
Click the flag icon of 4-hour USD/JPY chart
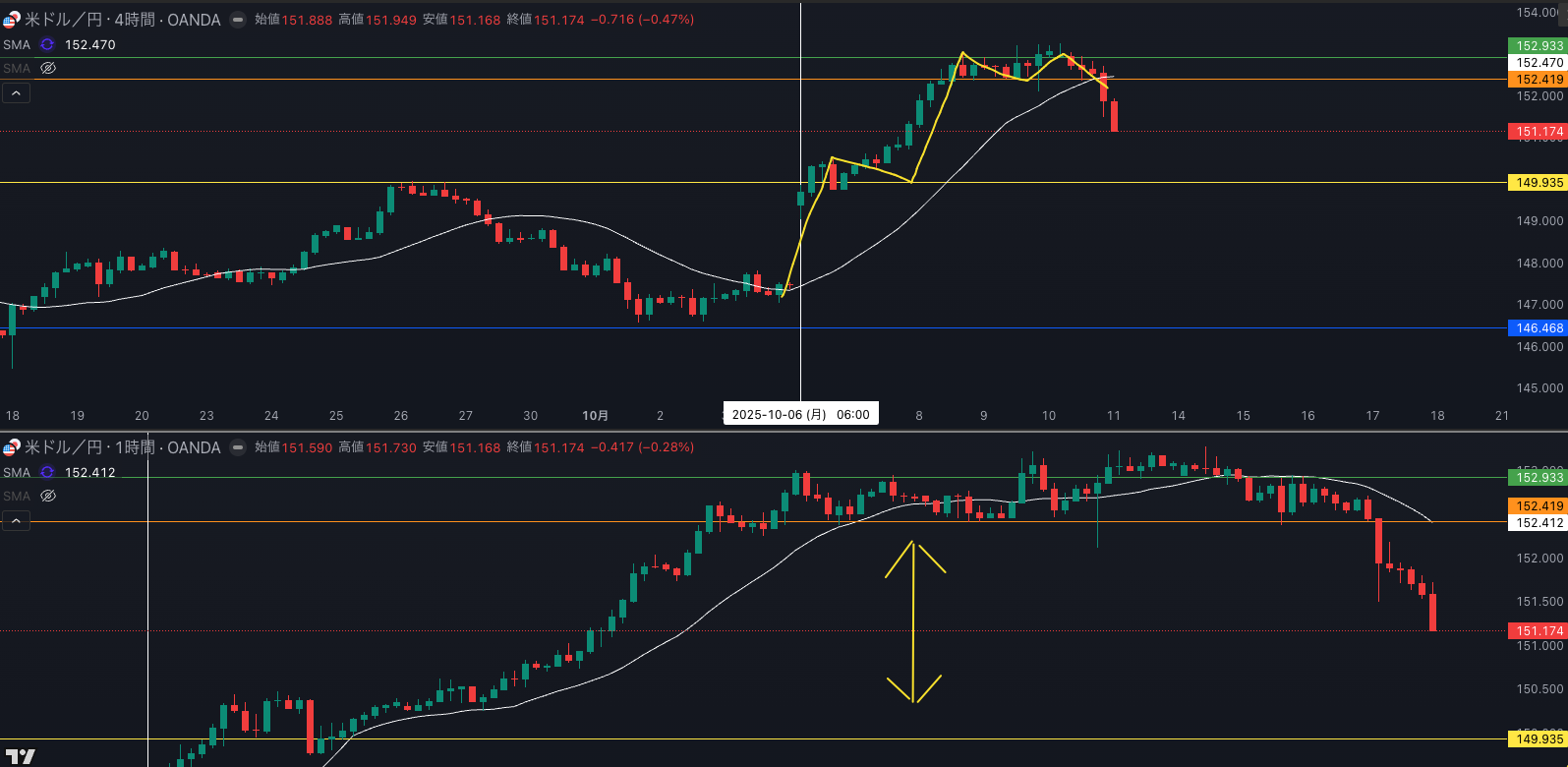pyautogui.click(x=12, y=20)
